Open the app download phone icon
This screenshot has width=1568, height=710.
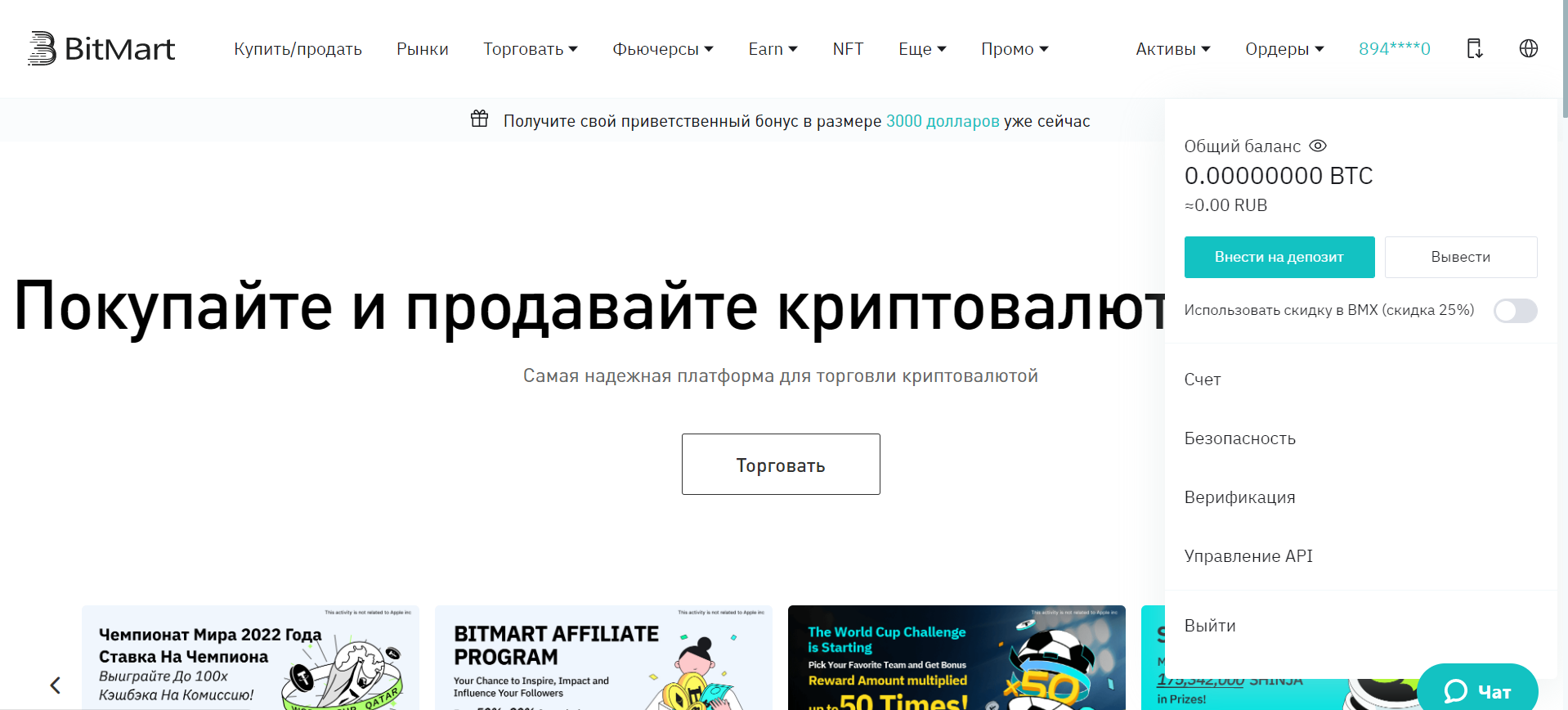point(1474,48)
